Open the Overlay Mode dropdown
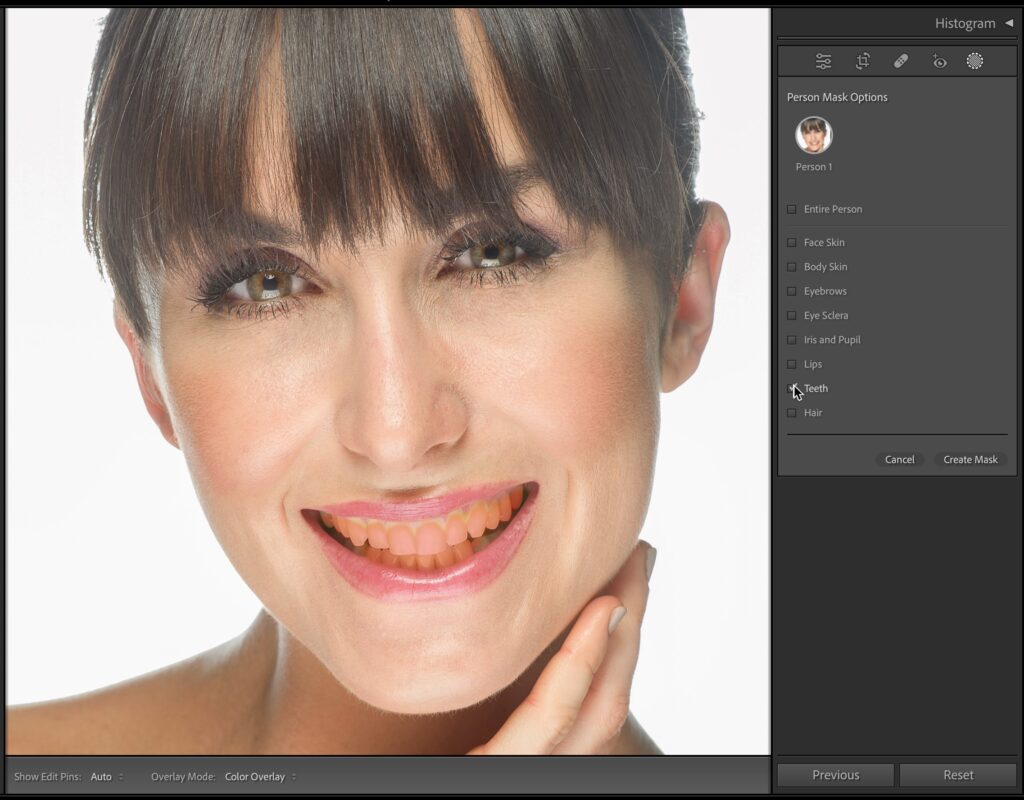Image resolution: width=1024 pixels, height=800 pixels. click(x=260, y=776)
